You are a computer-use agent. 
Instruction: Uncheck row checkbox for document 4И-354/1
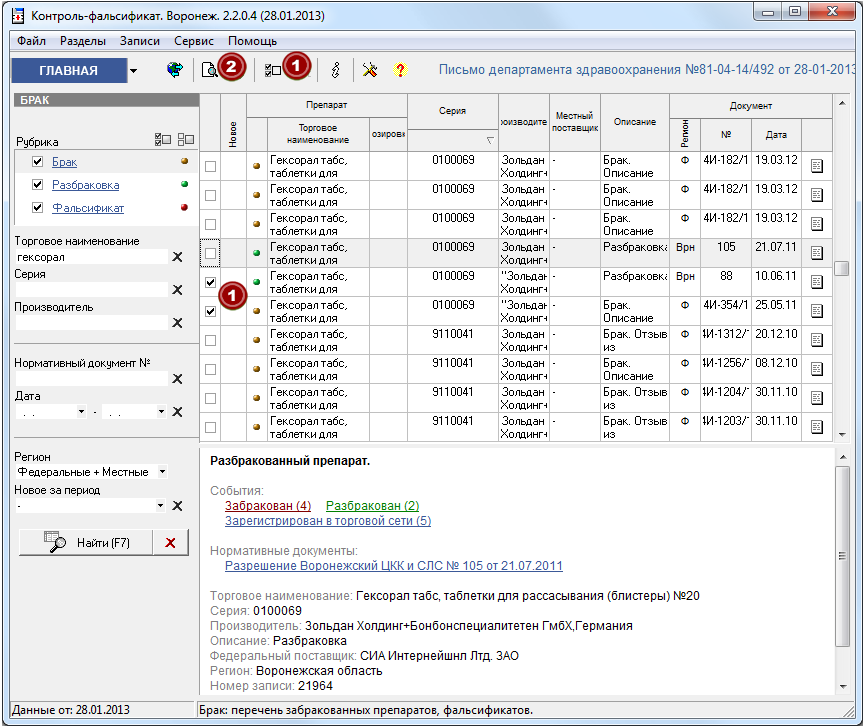click(210, 311)
